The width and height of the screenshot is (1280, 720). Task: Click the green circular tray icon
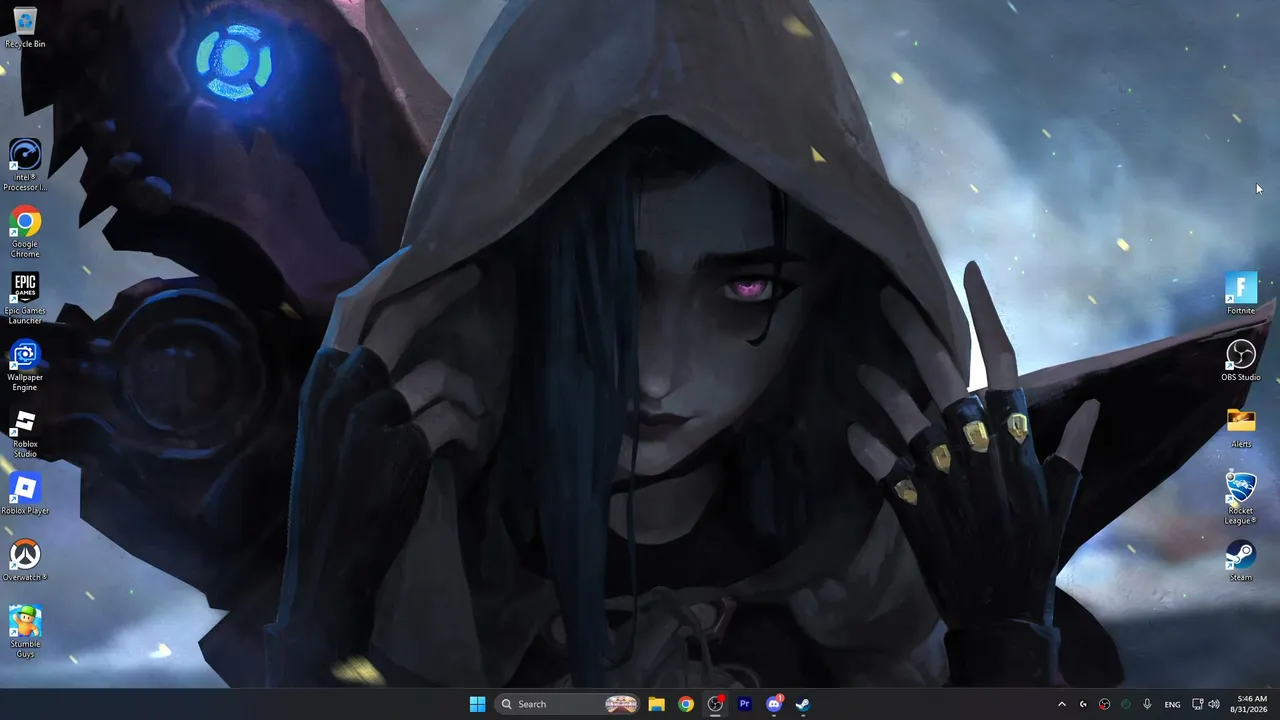(1126, 704)
